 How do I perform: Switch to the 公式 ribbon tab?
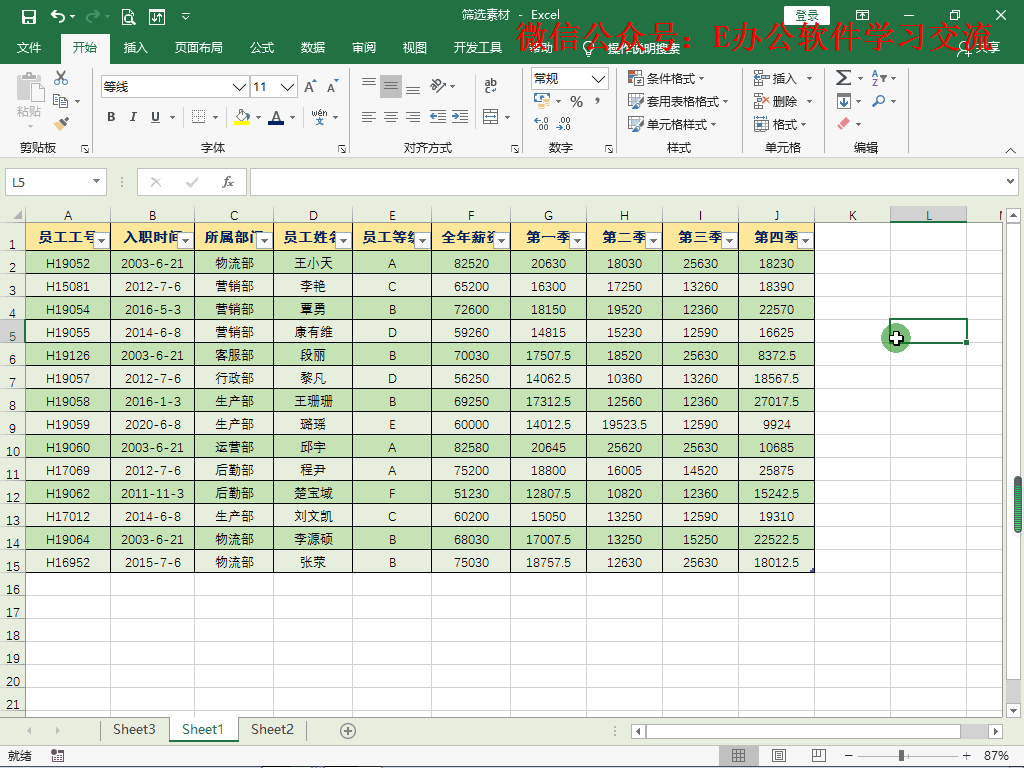(x=262, y=48)
